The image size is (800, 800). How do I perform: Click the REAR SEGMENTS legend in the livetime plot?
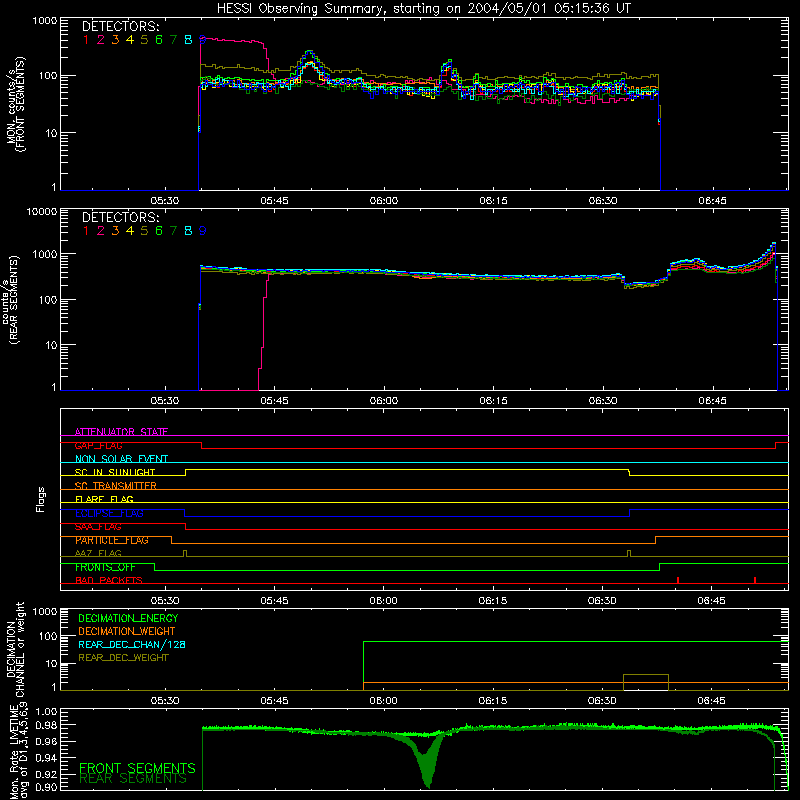coord(133,779)
